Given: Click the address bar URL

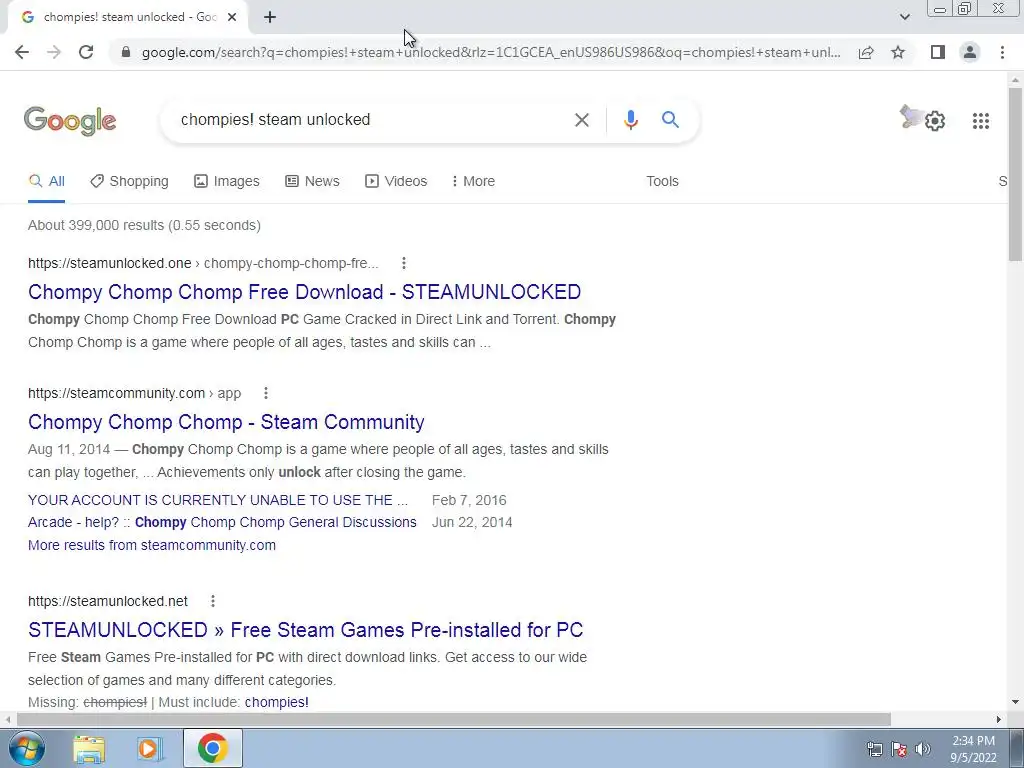Looking at the screenshot, I should (491, 52).
